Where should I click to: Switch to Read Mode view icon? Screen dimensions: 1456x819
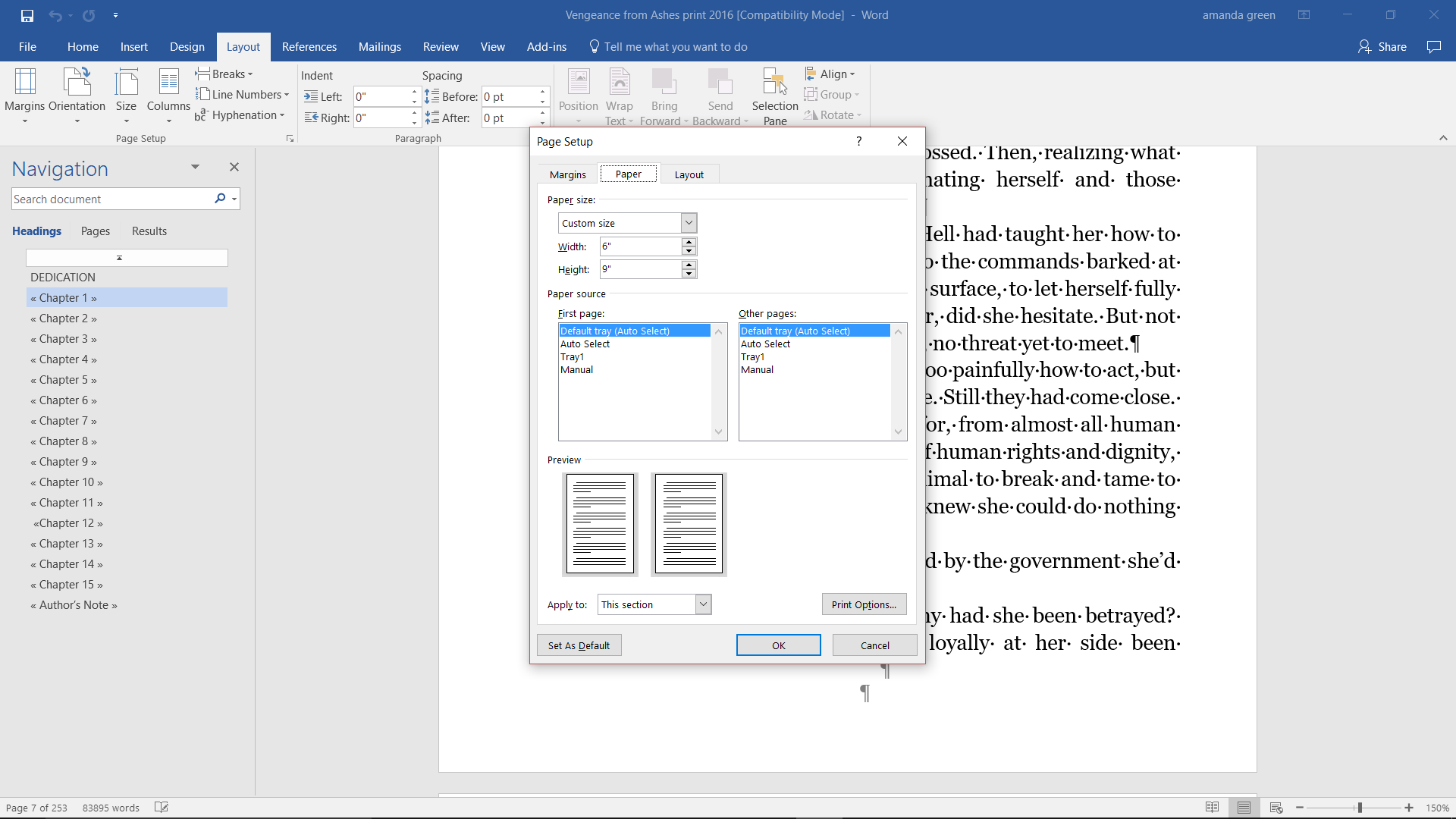point(1212,808)
